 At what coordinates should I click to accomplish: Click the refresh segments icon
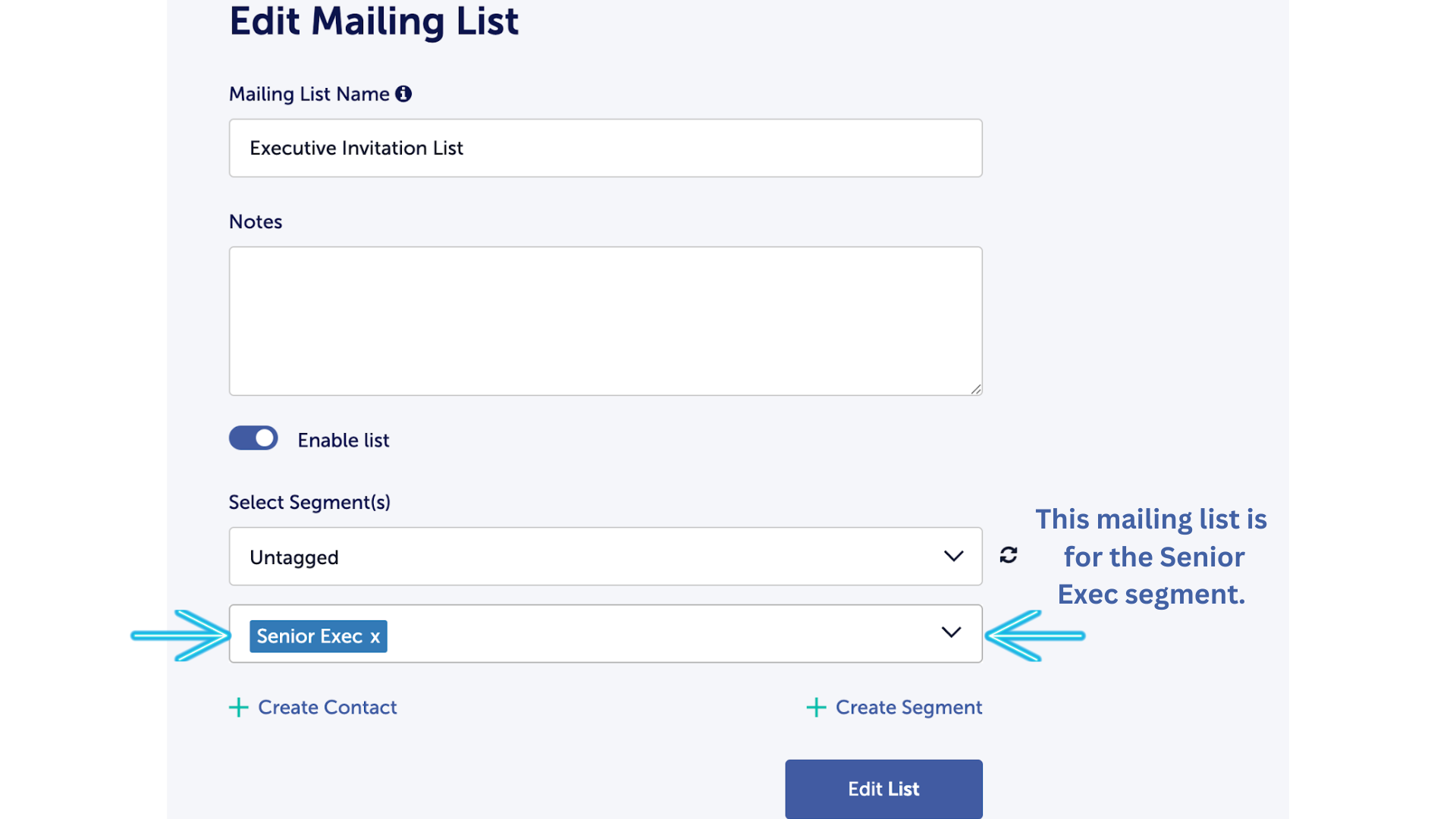coord(1008,555)
